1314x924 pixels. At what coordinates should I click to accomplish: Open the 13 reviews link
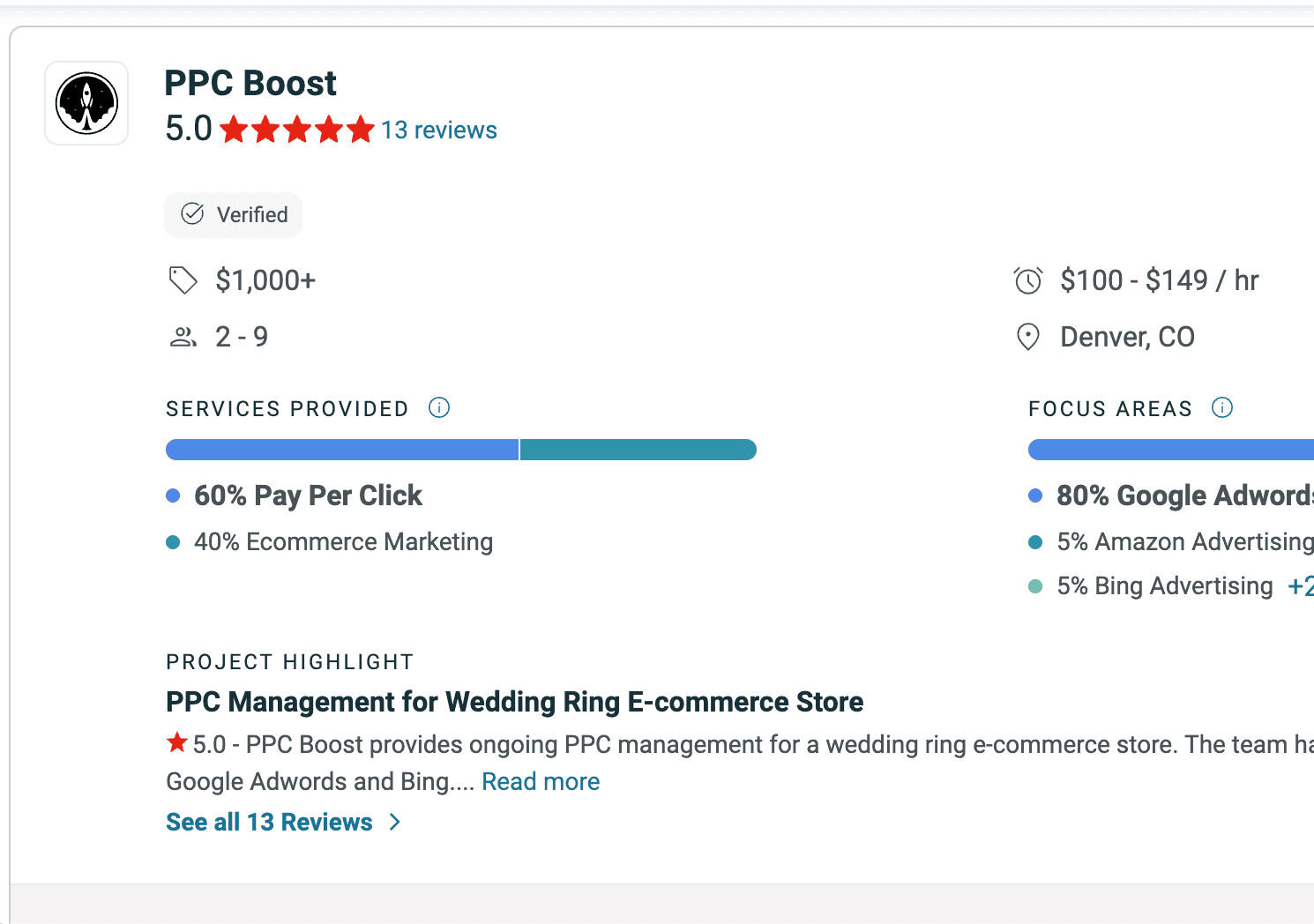coord(438,129)
